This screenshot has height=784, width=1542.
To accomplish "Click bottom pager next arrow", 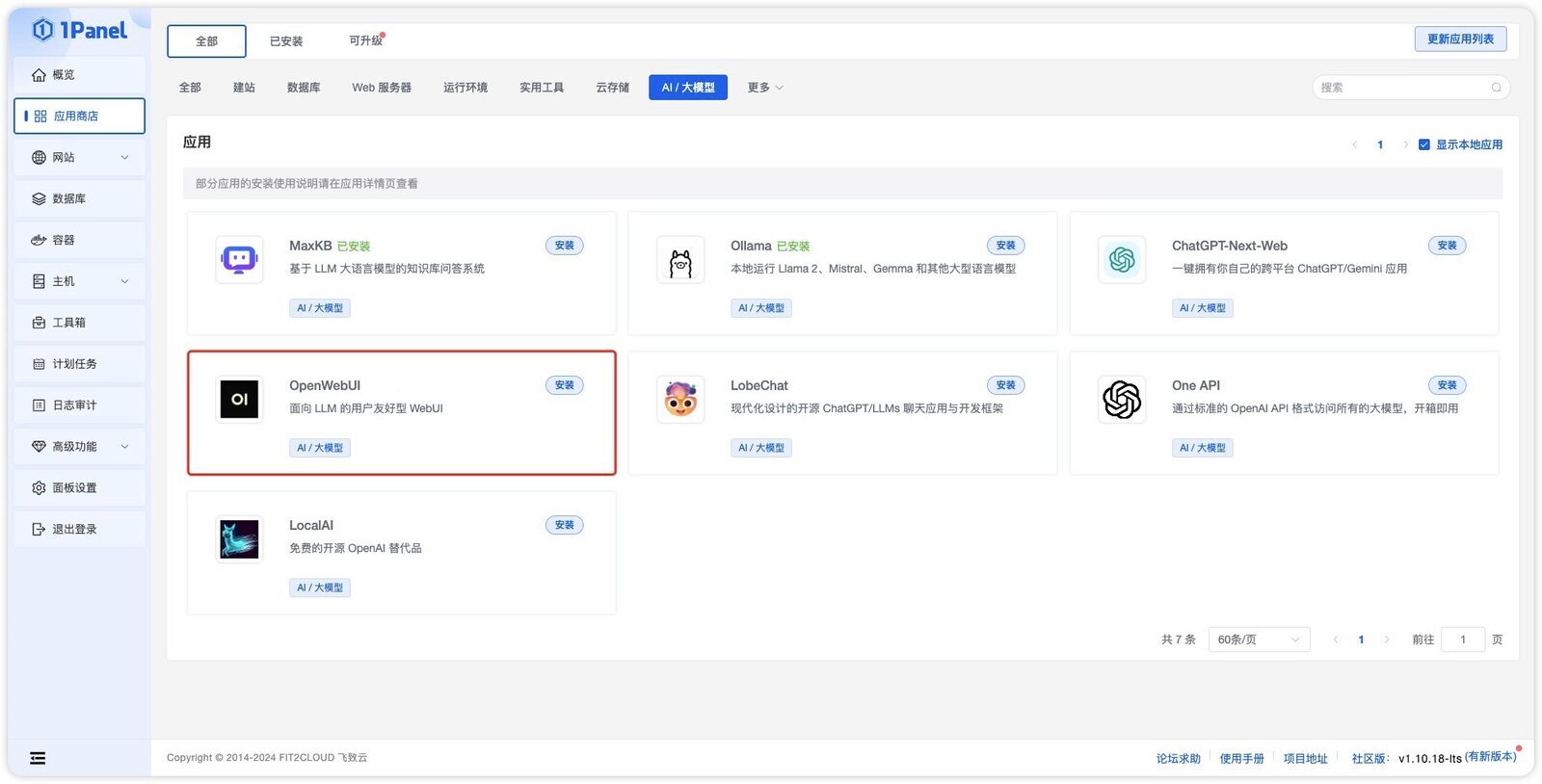I will [1387, 640].
